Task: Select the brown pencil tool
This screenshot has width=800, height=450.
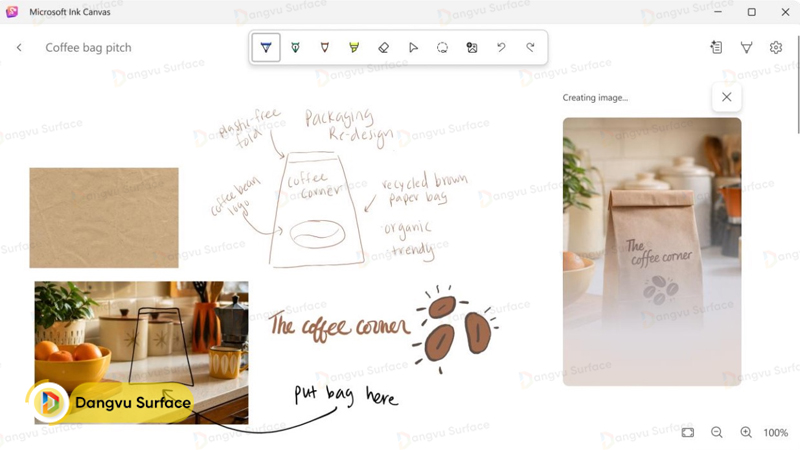Action: pyautogui.click(x=324, y=47)
